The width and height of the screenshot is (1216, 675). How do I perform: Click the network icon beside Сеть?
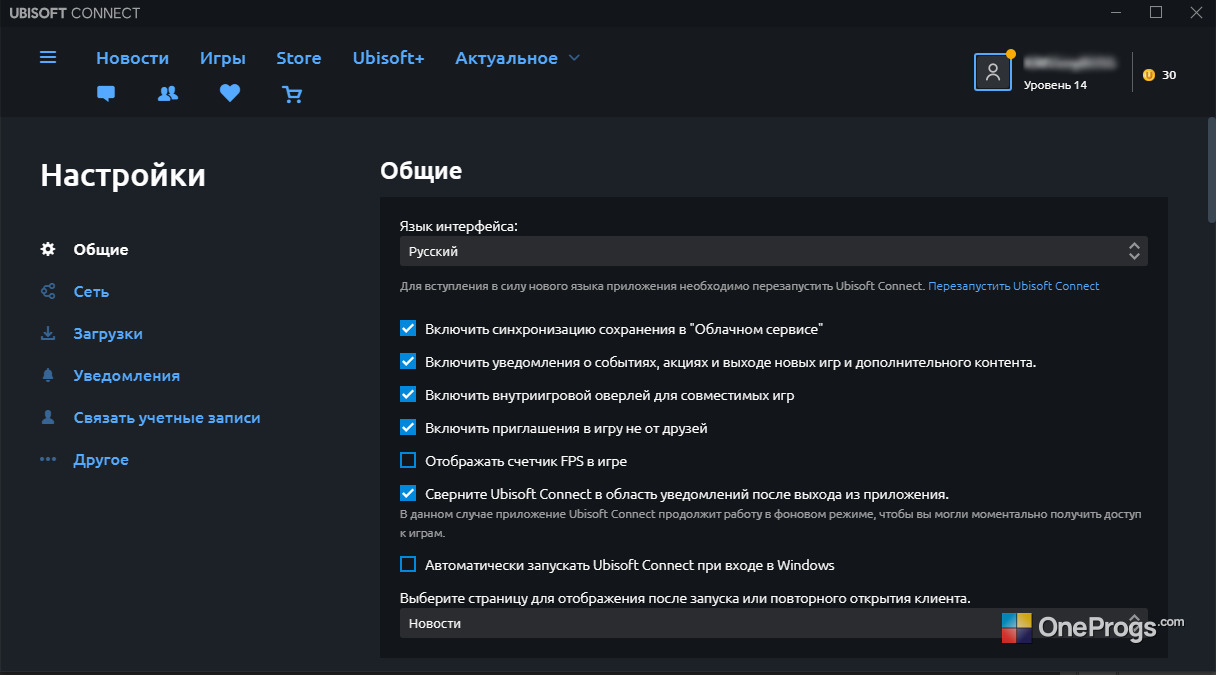point(47,291)
